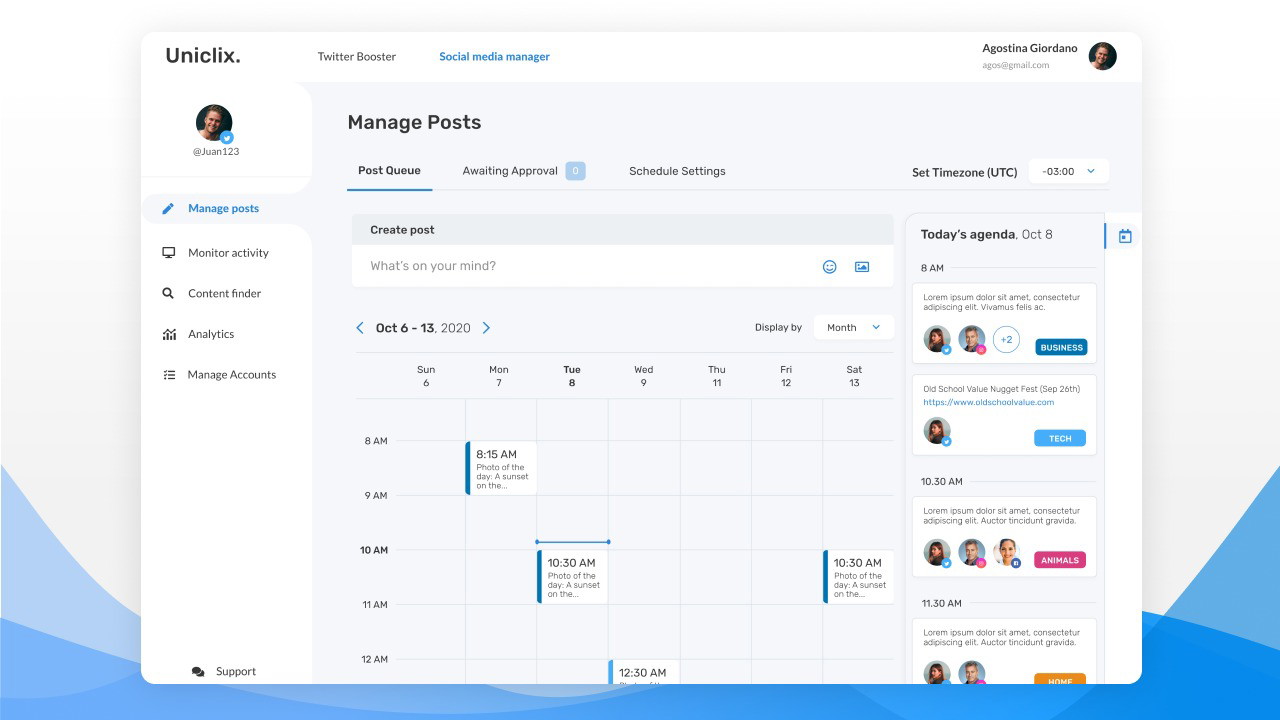Viewport: 1280px width, 720px height.
Task: Switch to the Awaiting Approval tab
Action: (x=510, y=171)
